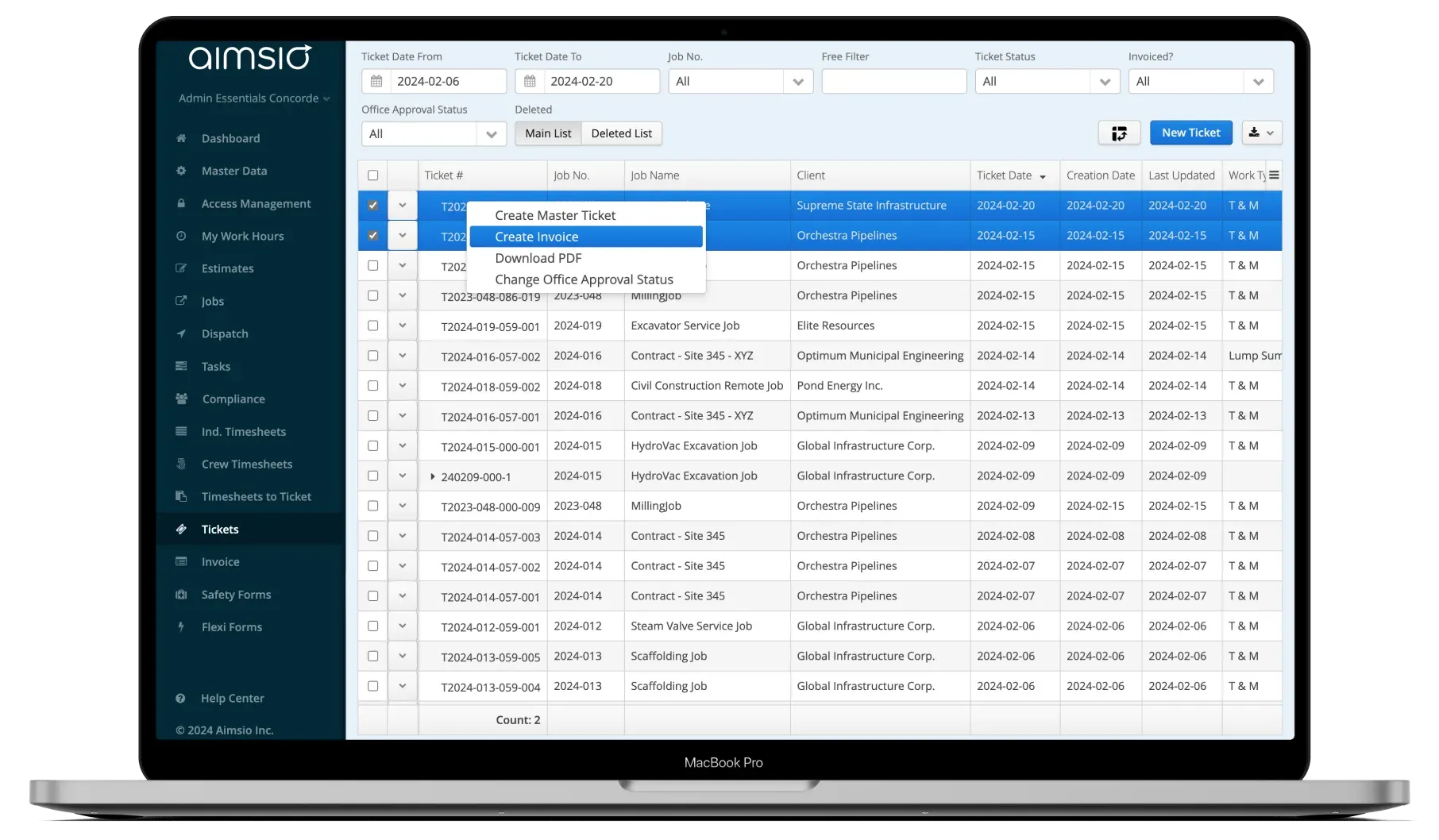
Task: Expand the row for ticket 240209-000-1
Action: 431,476
